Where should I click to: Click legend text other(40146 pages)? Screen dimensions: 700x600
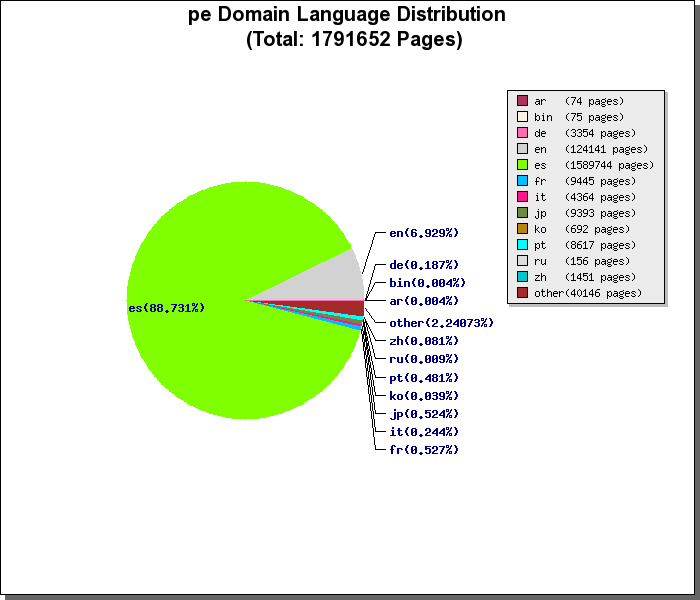tap(588, 293)
